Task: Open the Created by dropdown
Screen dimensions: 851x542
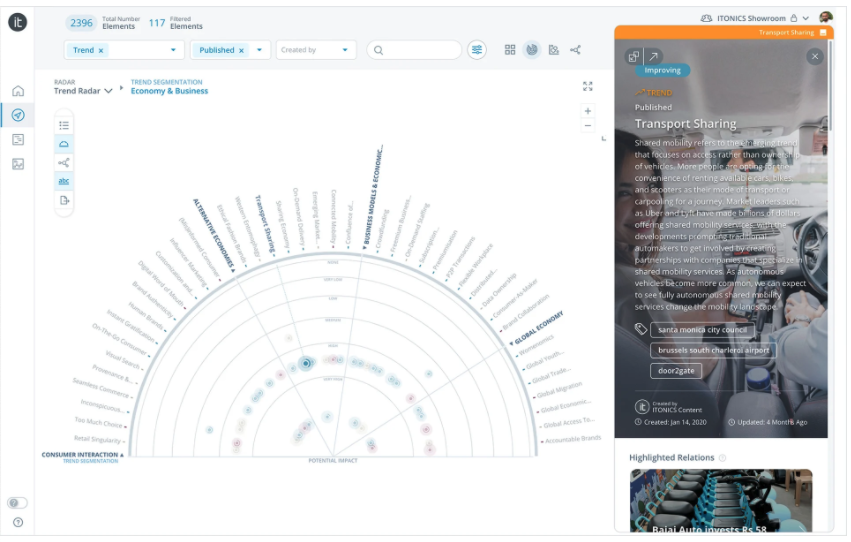Action: pyautogui.click(x=316, y=50)
